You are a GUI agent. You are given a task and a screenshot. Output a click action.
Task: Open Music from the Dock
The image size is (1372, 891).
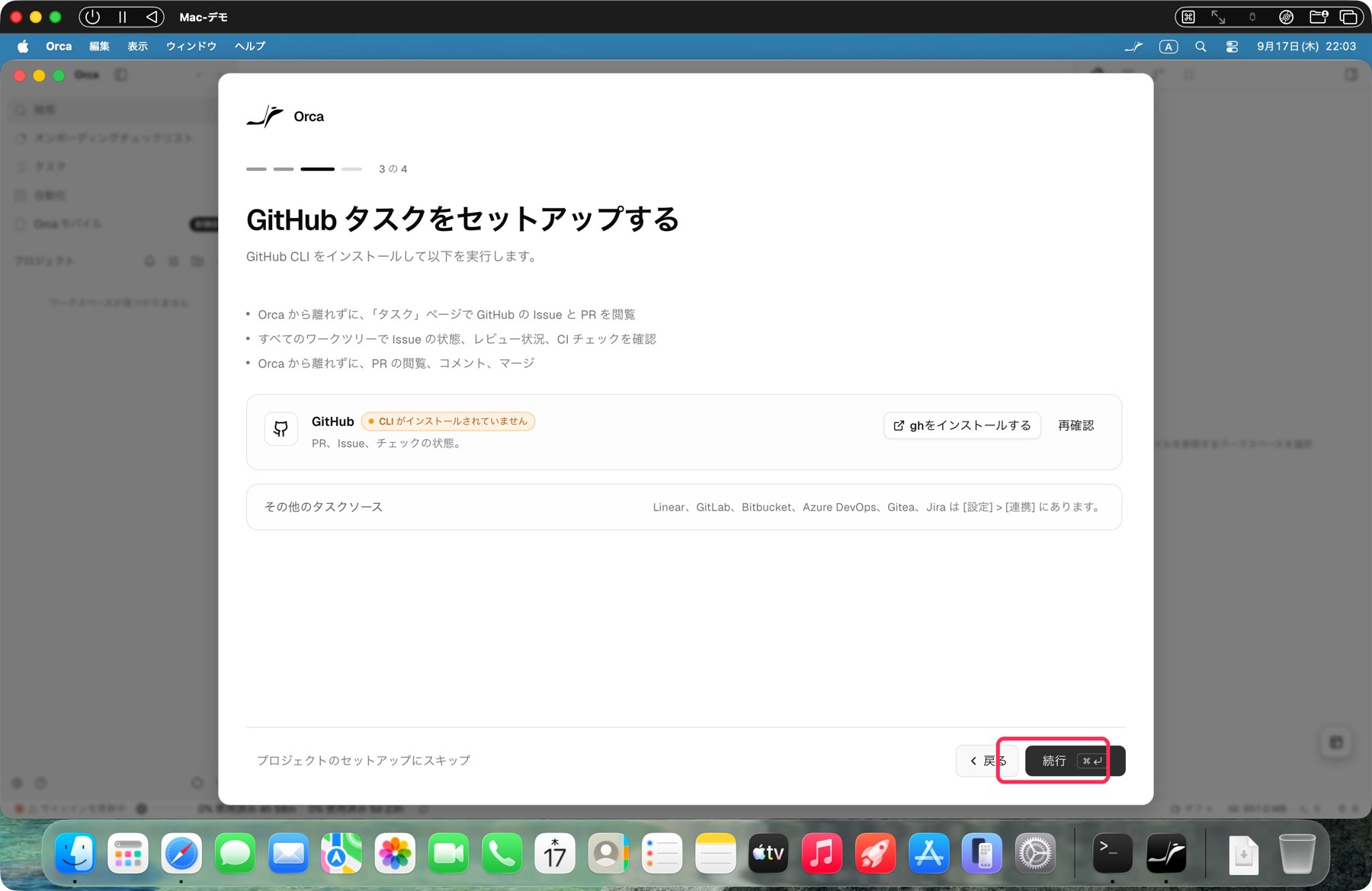click(822, 853)
